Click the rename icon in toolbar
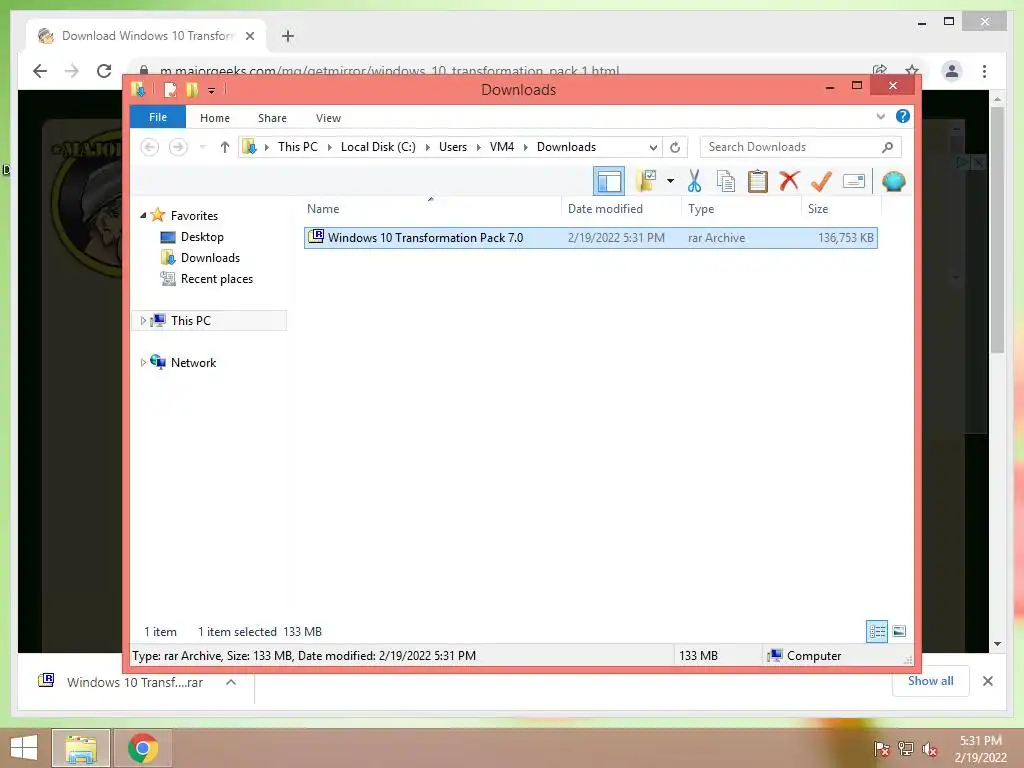The image size is (1024, 768). [x=854, y=181]
